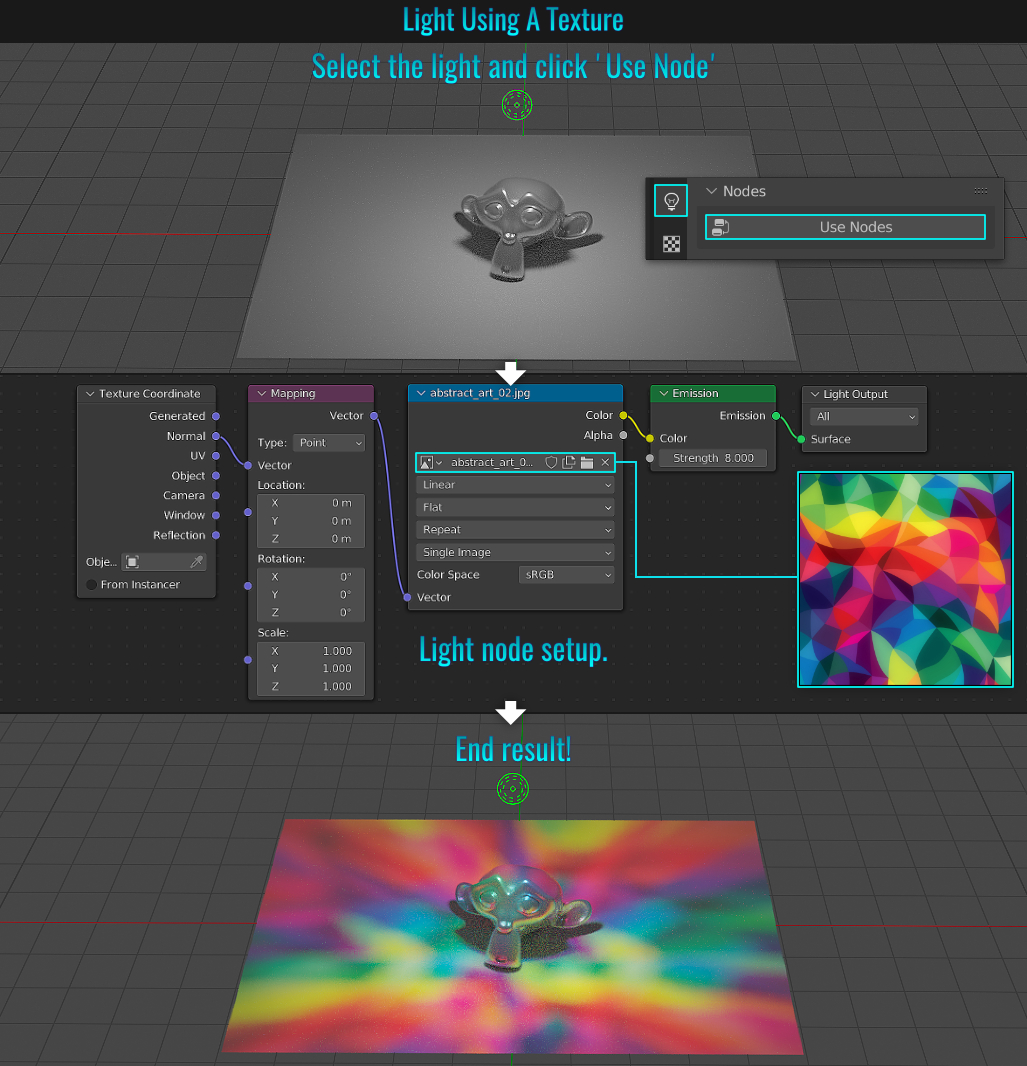The width and height of the screenshot is (1027, 1066).
Task: Open the Repeat extension dropdown
Action: click(515, 530)
